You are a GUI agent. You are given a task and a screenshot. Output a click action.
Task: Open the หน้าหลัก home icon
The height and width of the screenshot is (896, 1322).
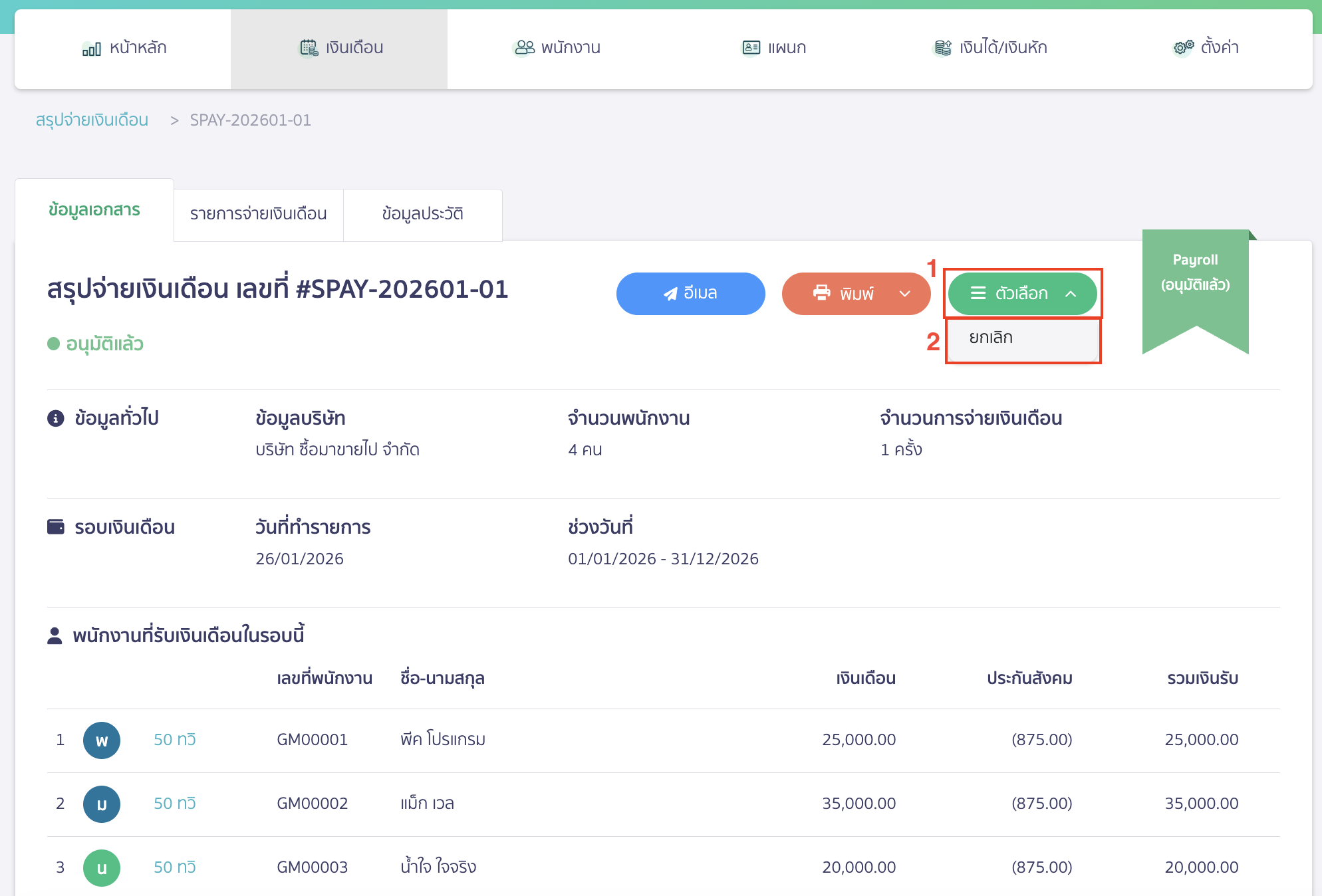[x=91, y=48]
